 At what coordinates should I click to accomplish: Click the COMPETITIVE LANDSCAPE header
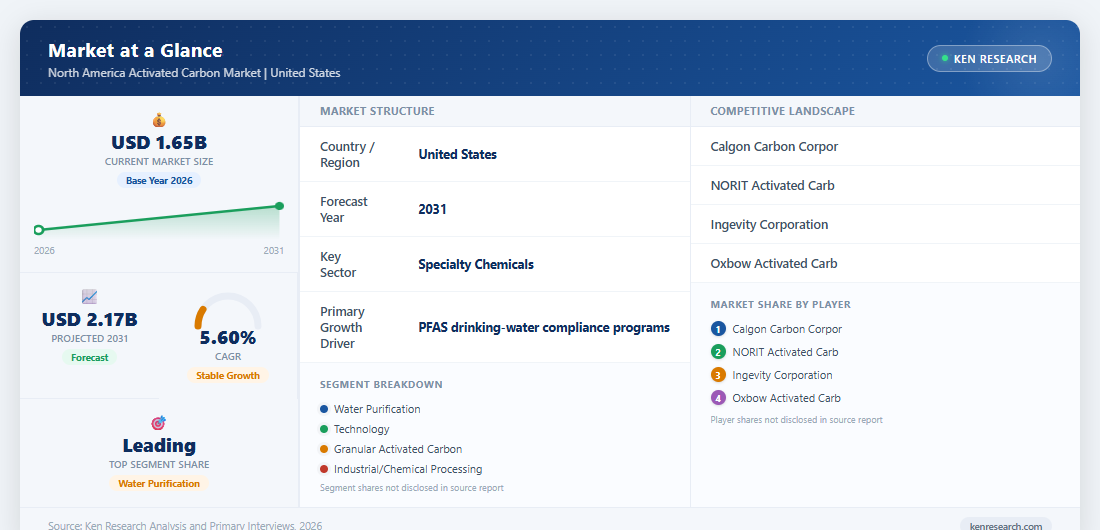point(782,111)
